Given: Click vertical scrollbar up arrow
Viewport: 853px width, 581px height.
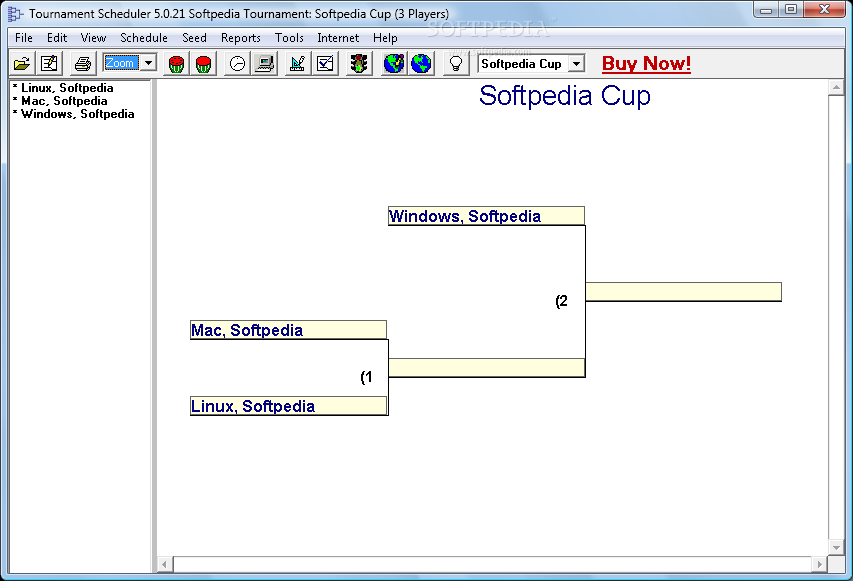Looking at the screenshot, I should (836, 88).
